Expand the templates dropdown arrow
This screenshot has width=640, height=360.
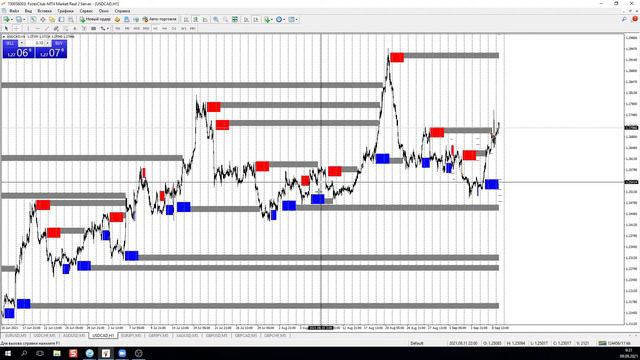[296, 19]
